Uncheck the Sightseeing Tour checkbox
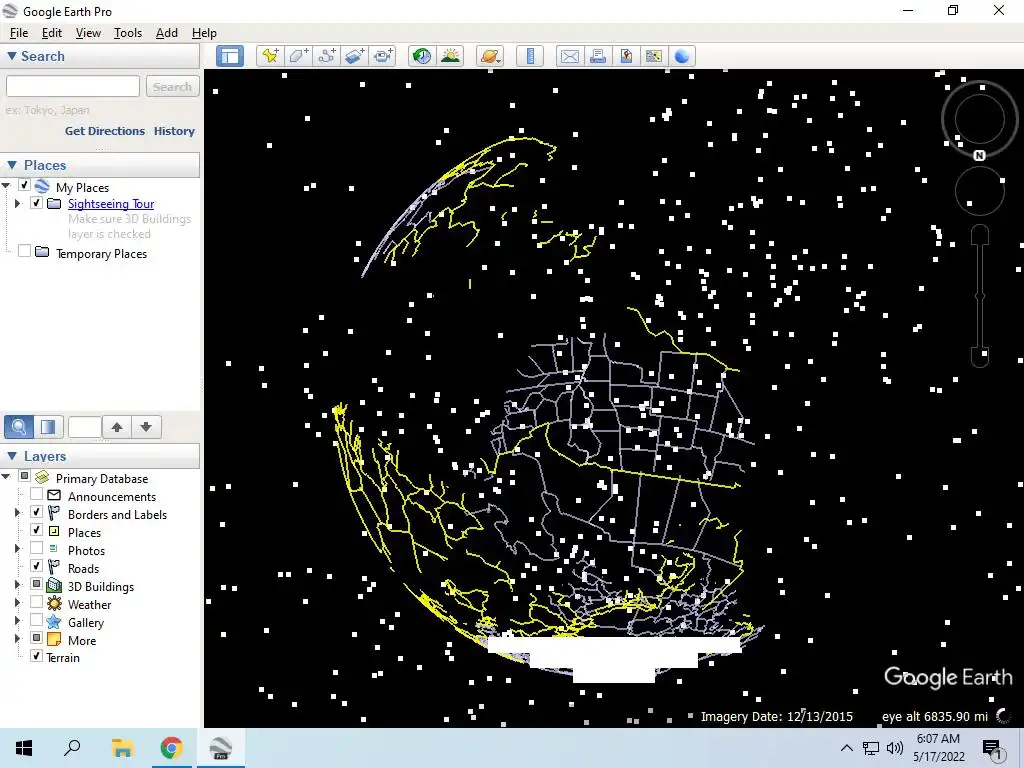The width and height of the screenshot is (1024, 768). tap(37, 203)
